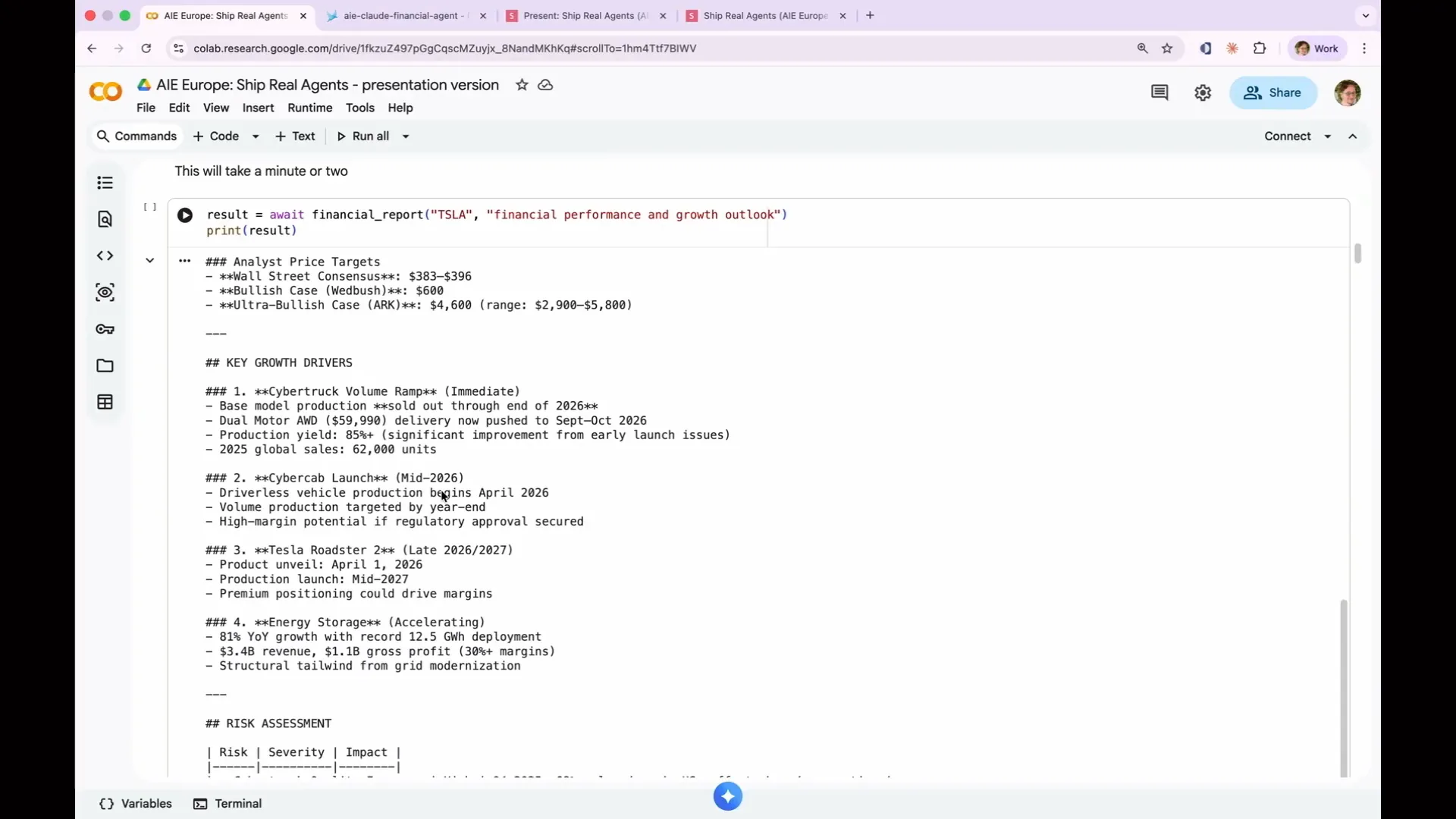Open the user account avatar
This screenshot has width=1456, height=819.
point(1348,93)
